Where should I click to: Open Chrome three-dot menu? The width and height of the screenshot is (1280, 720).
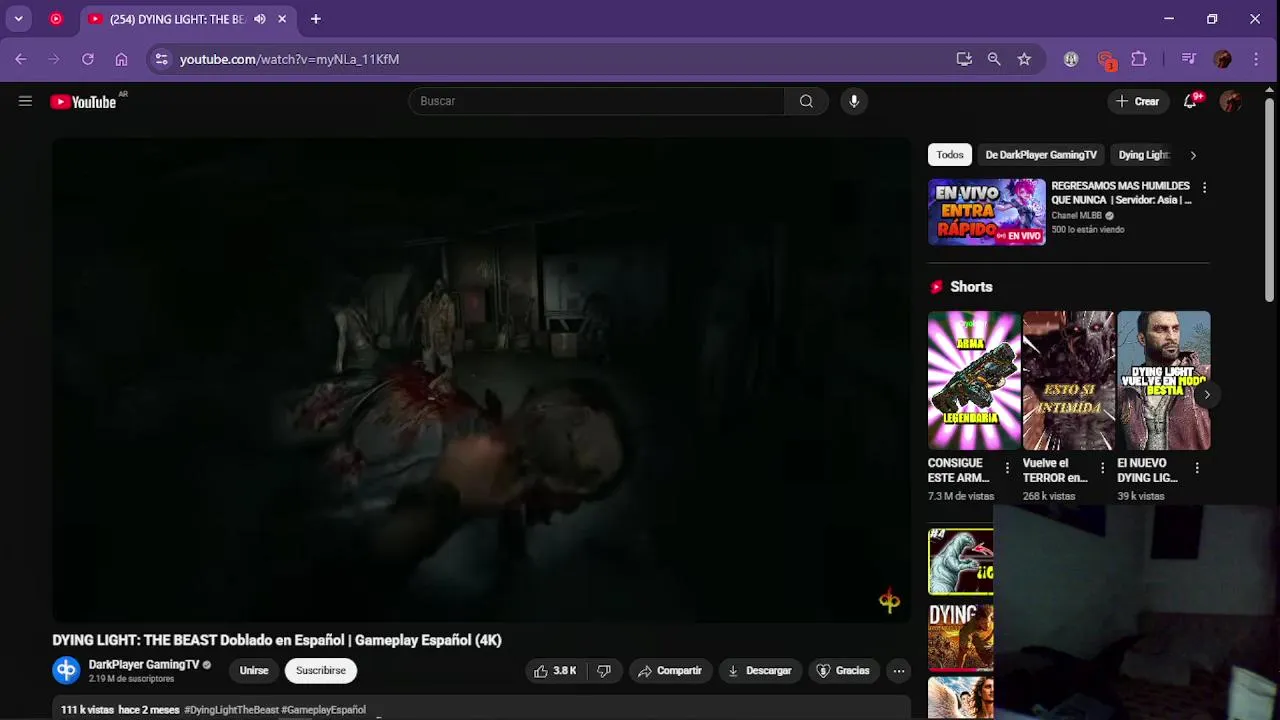pyautogui.click(x=1255, y=59)
